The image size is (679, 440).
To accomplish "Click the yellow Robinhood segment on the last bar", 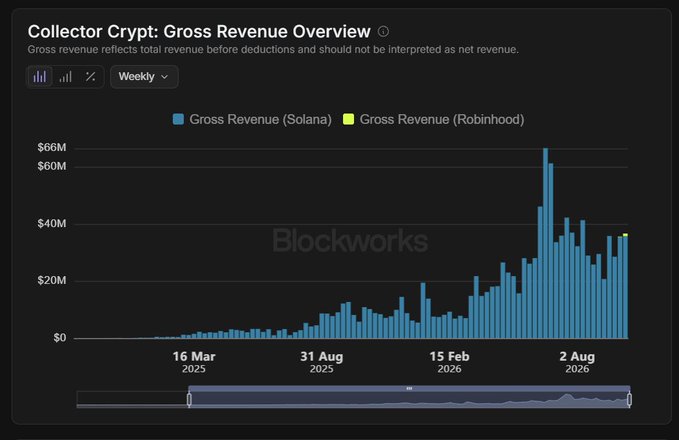I will (625, 235).
